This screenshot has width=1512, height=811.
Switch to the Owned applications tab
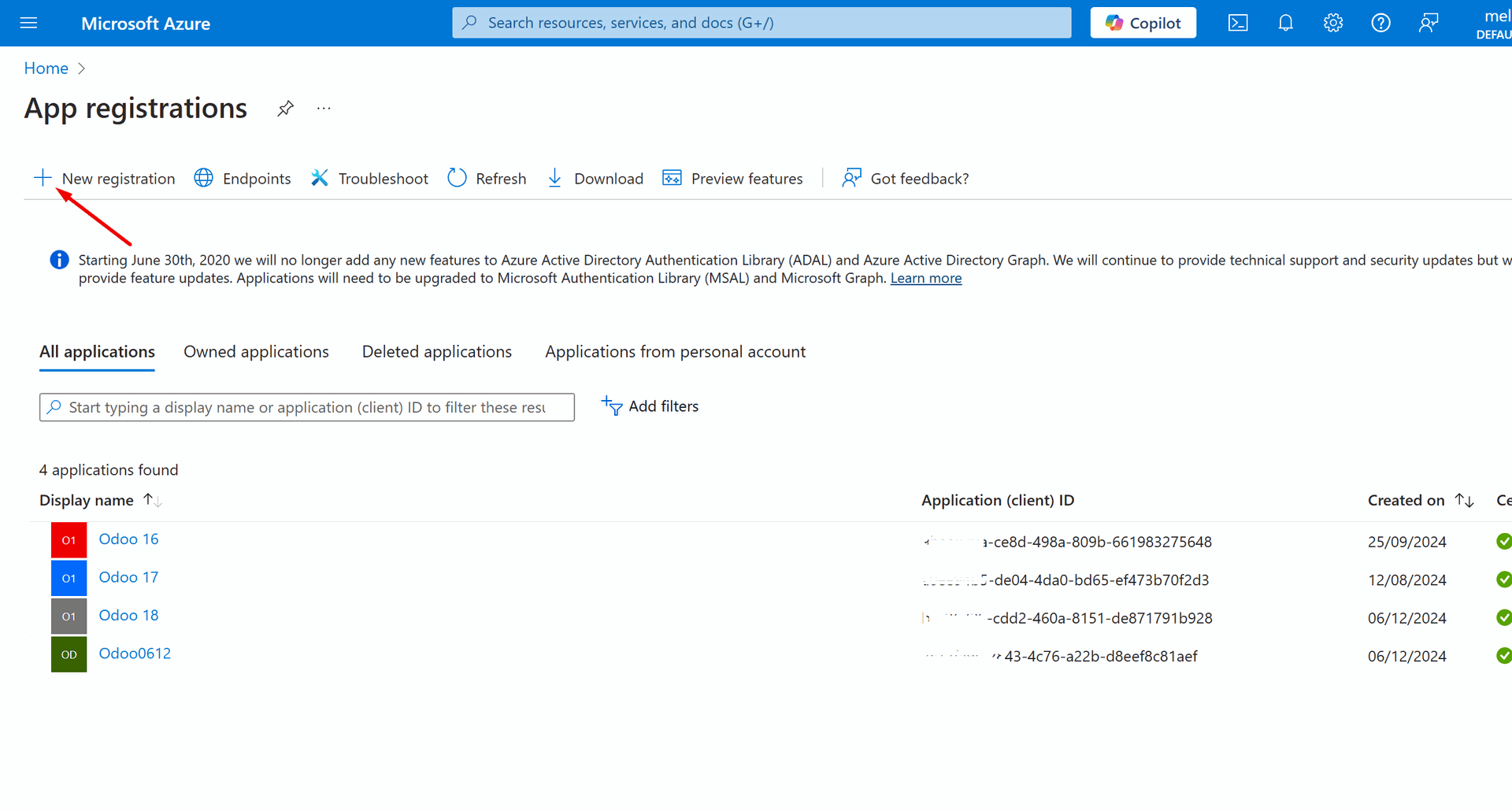(x=256, y=352)
